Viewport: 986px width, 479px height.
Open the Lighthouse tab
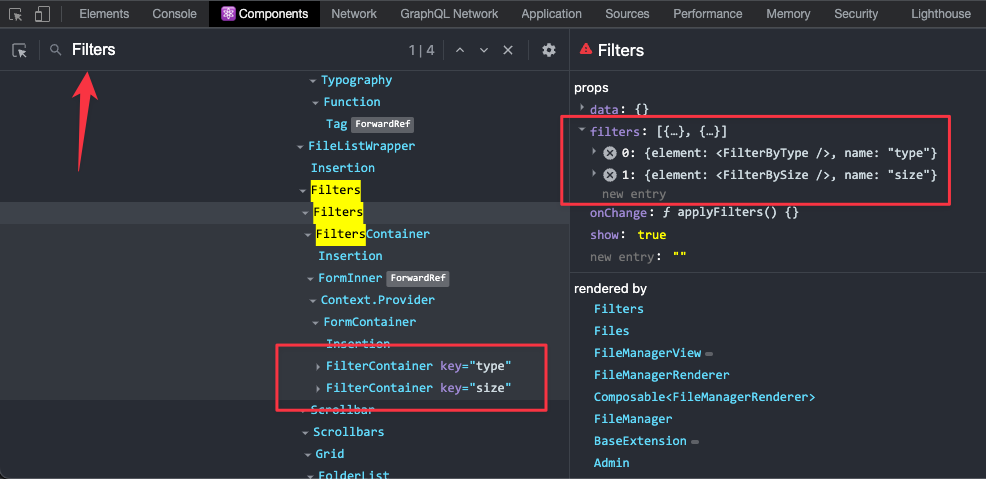click(940, 14)
